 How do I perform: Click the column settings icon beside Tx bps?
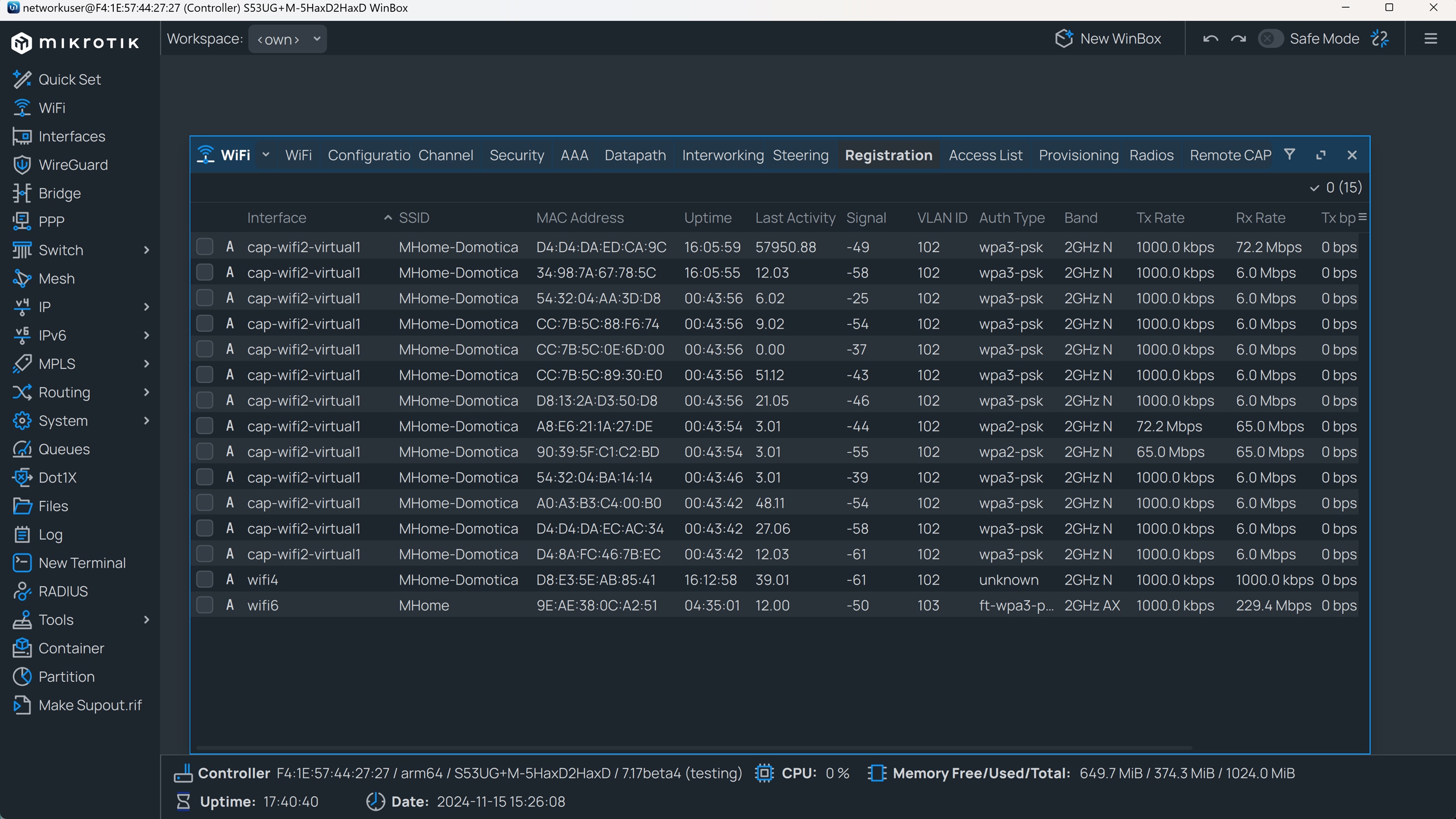pyautogui.click(x=1362, y=217)
